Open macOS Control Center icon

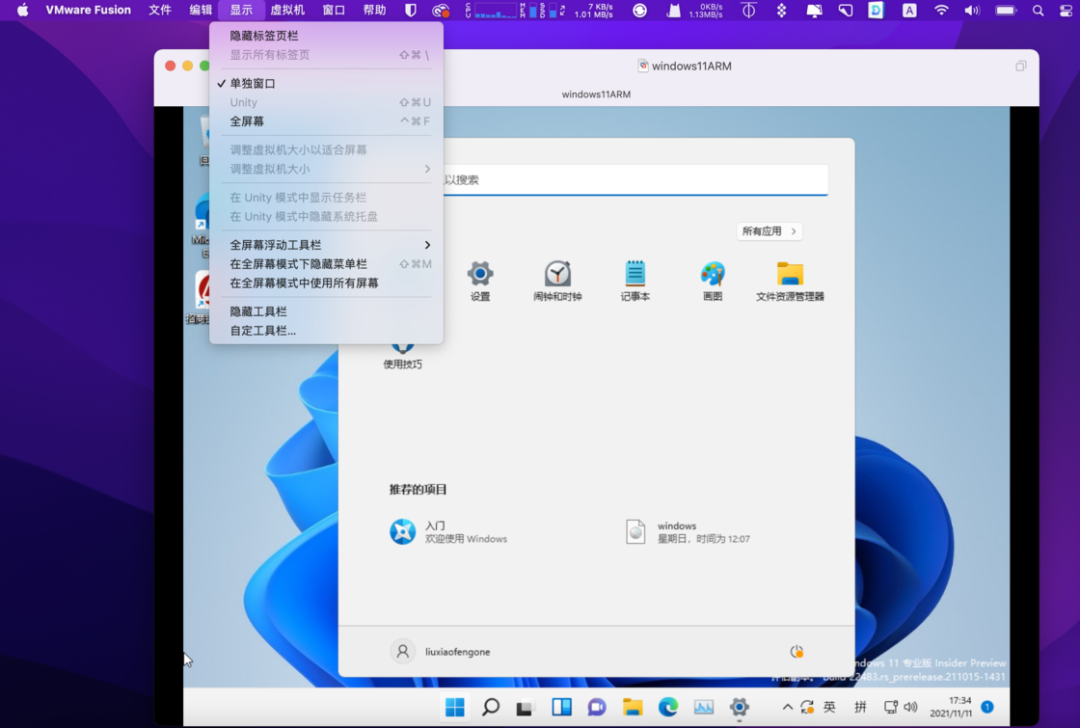pyautogui.click(x=1066, y=10)
